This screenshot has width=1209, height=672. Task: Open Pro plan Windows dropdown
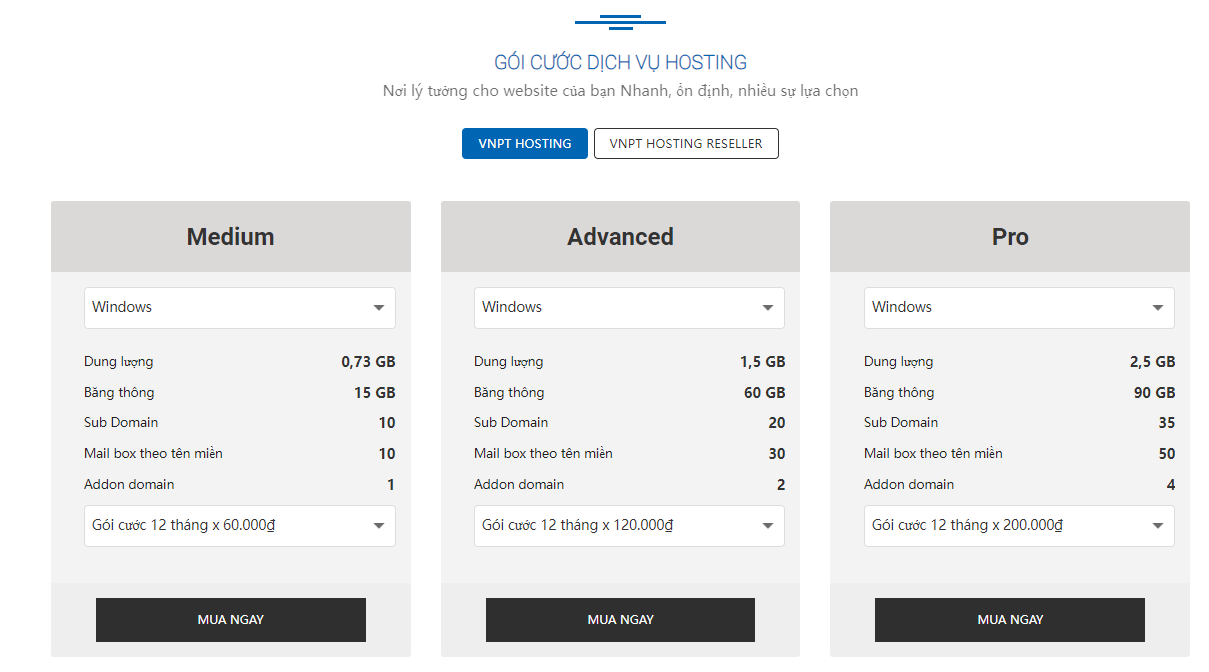point(1019,308)
